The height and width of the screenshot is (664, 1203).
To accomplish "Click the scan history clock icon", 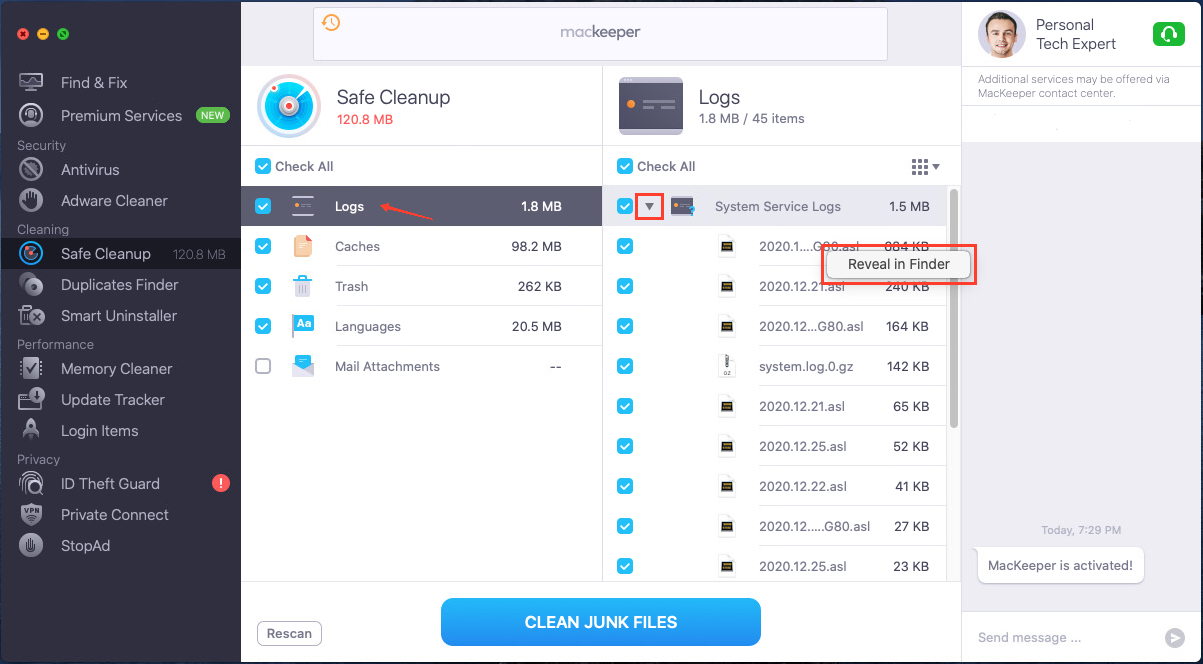I will tap(331, 22).
